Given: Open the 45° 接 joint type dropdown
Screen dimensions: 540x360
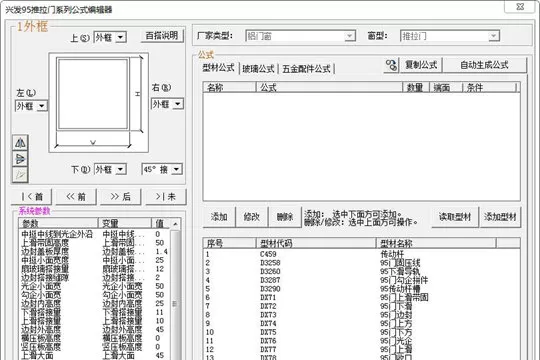Looking at the screenshot, I should coord(176,169).
